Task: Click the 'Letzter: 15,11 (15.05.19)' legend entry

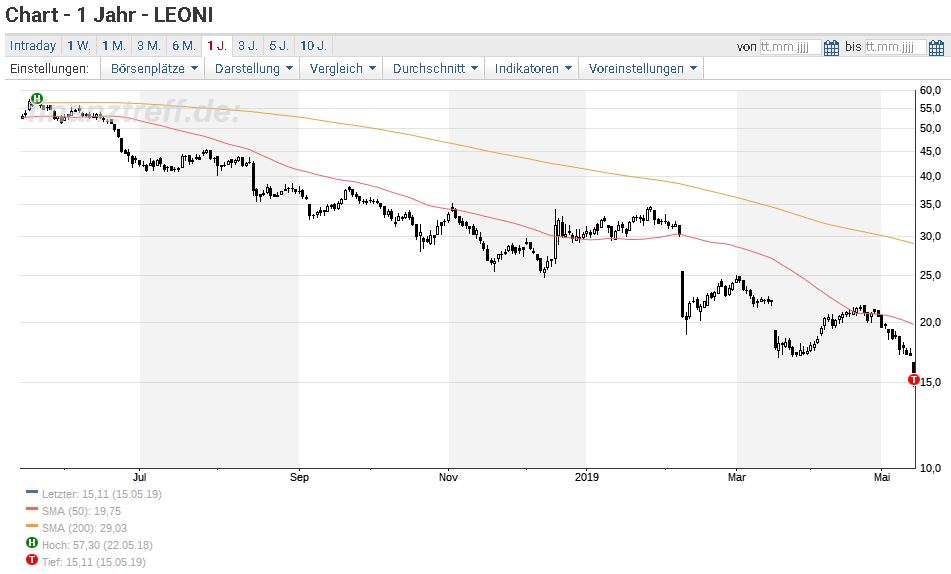Action: [x=102, y=494]
